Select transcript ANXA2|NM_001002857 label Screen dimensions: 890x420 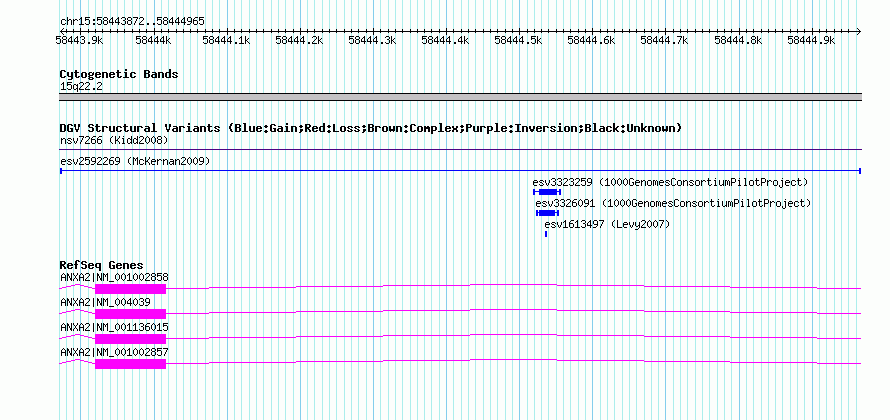[114, 352]
